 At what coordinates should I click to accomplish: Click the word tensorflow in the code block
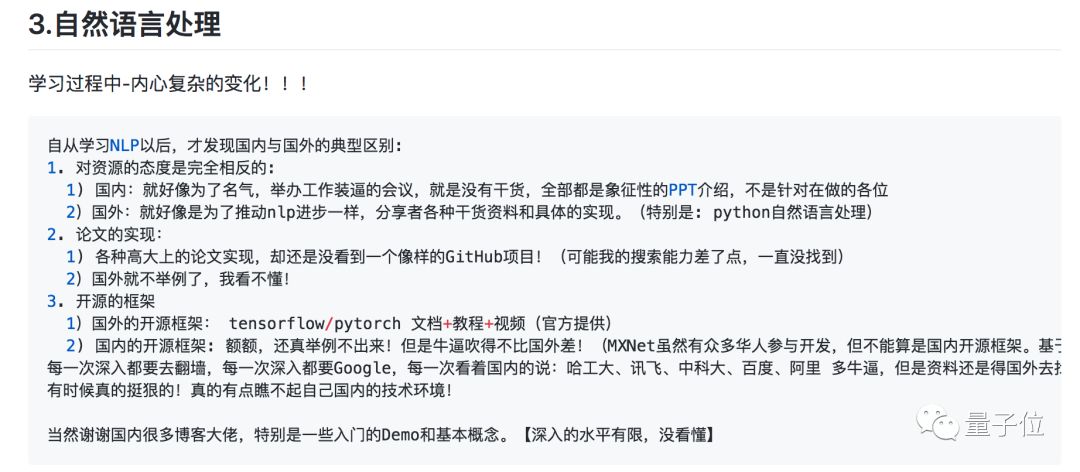(274, 323)
